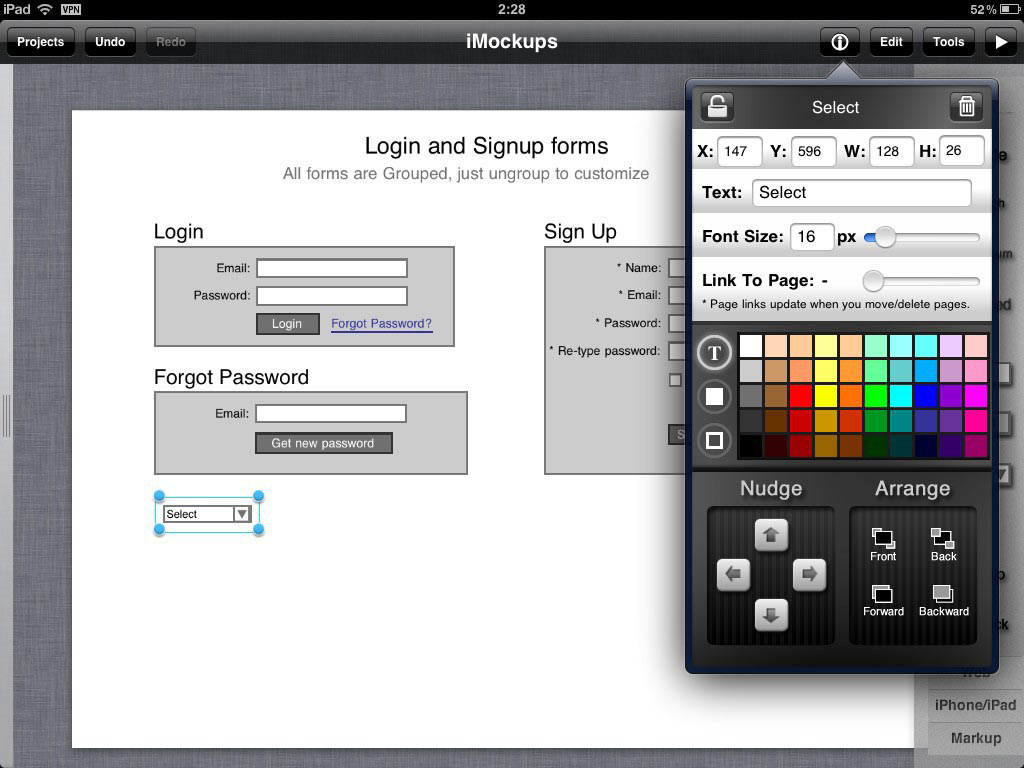Delete element using the trash icon
Image resolution: width=1024 pixels, height=768 pixels.
tap(966, 106)
